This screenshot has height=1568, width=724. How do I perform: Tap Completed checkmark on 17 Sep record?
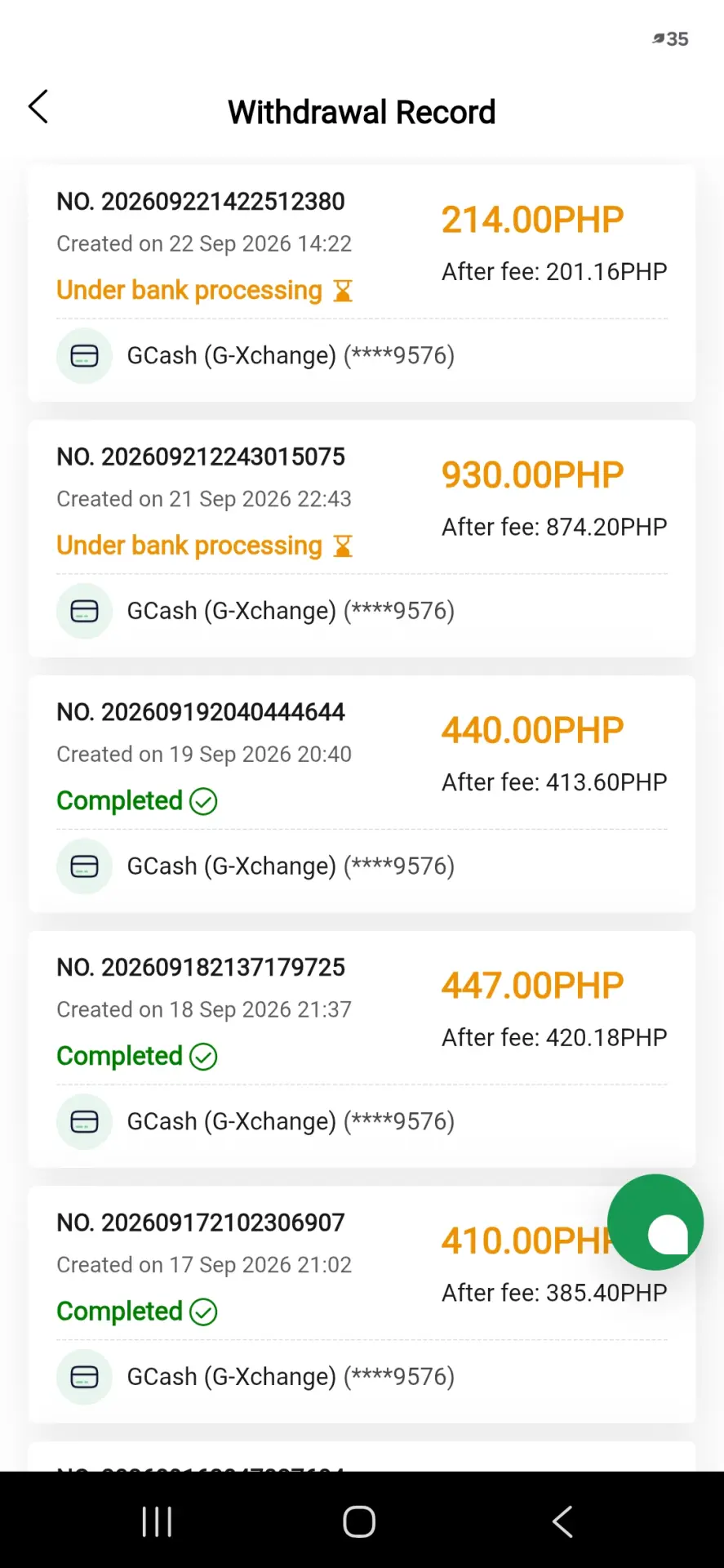click(x=203, y=1312)
